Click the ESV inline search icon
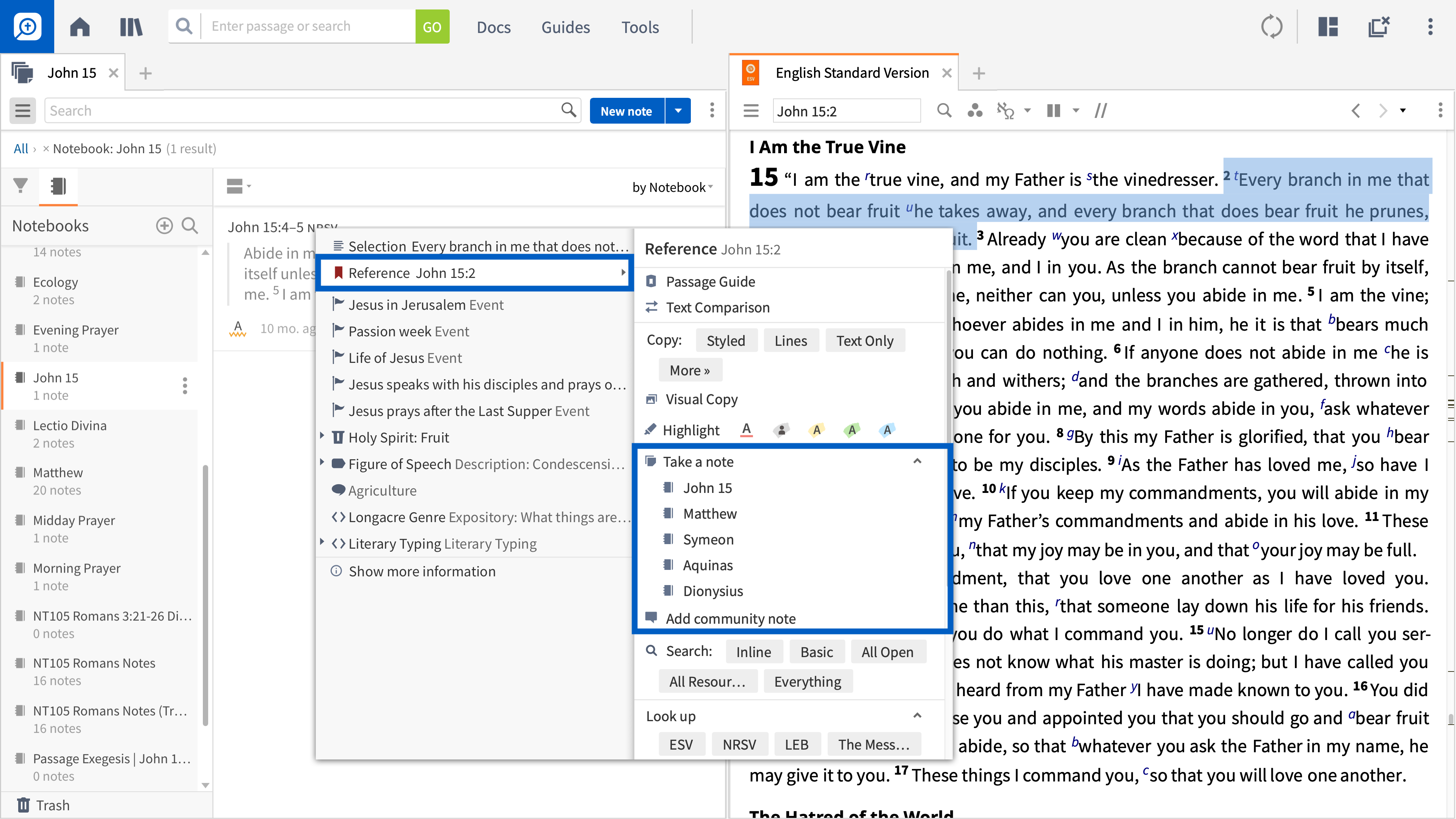 coord(945,111)
